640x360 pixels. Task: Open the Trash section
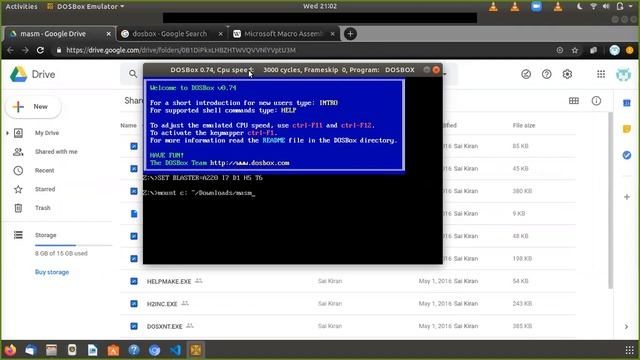click(42, 208)
